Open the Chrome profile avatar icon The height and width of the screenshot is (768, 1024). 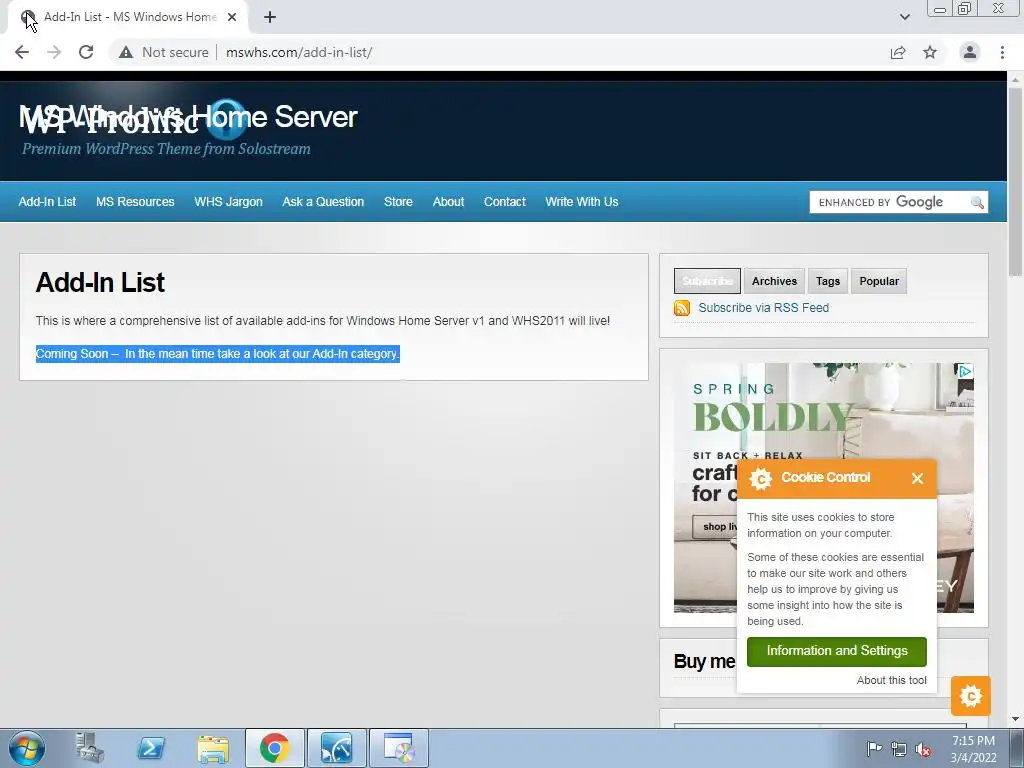[970, 52]
